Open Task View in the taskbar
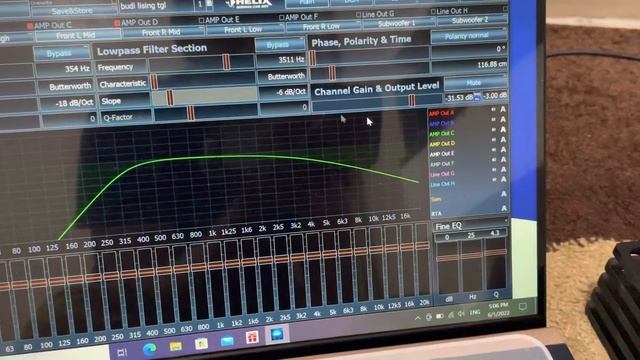 pos(122,352)
